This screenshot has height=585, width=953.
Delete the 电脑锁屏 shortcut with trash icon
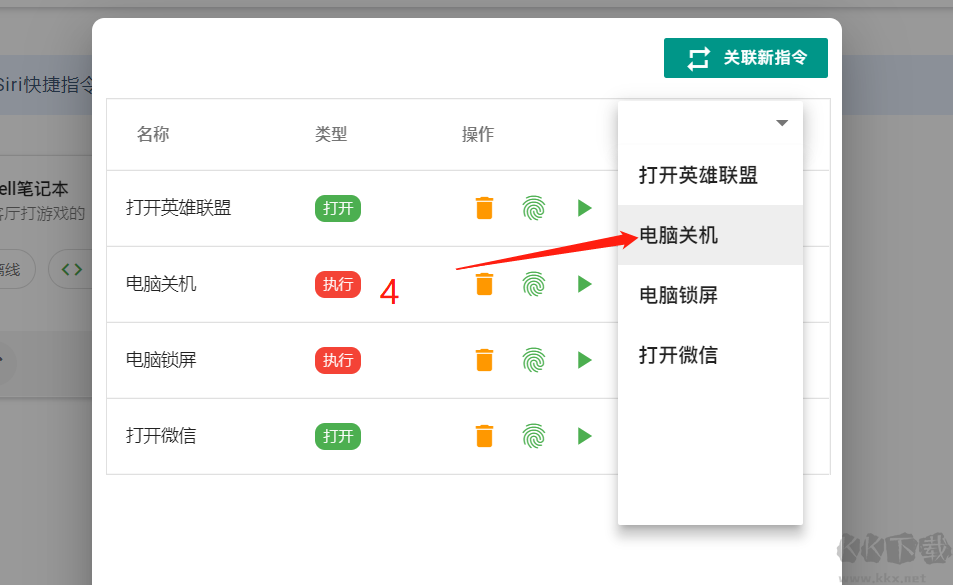[x=484, y=360]
